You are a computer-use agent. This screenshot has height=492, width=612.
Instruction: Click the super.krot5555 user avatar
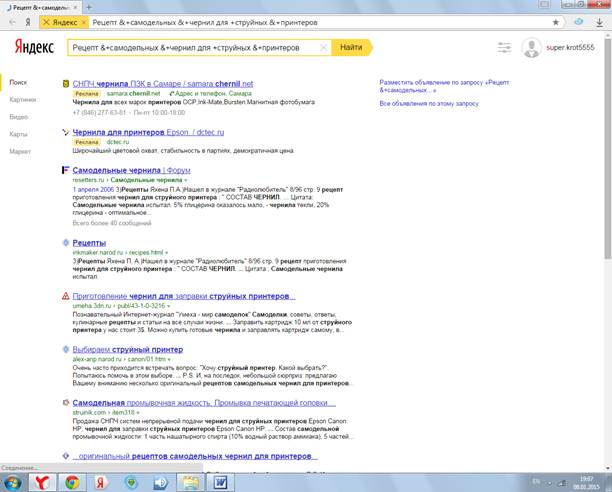click(x=530, y=47)
